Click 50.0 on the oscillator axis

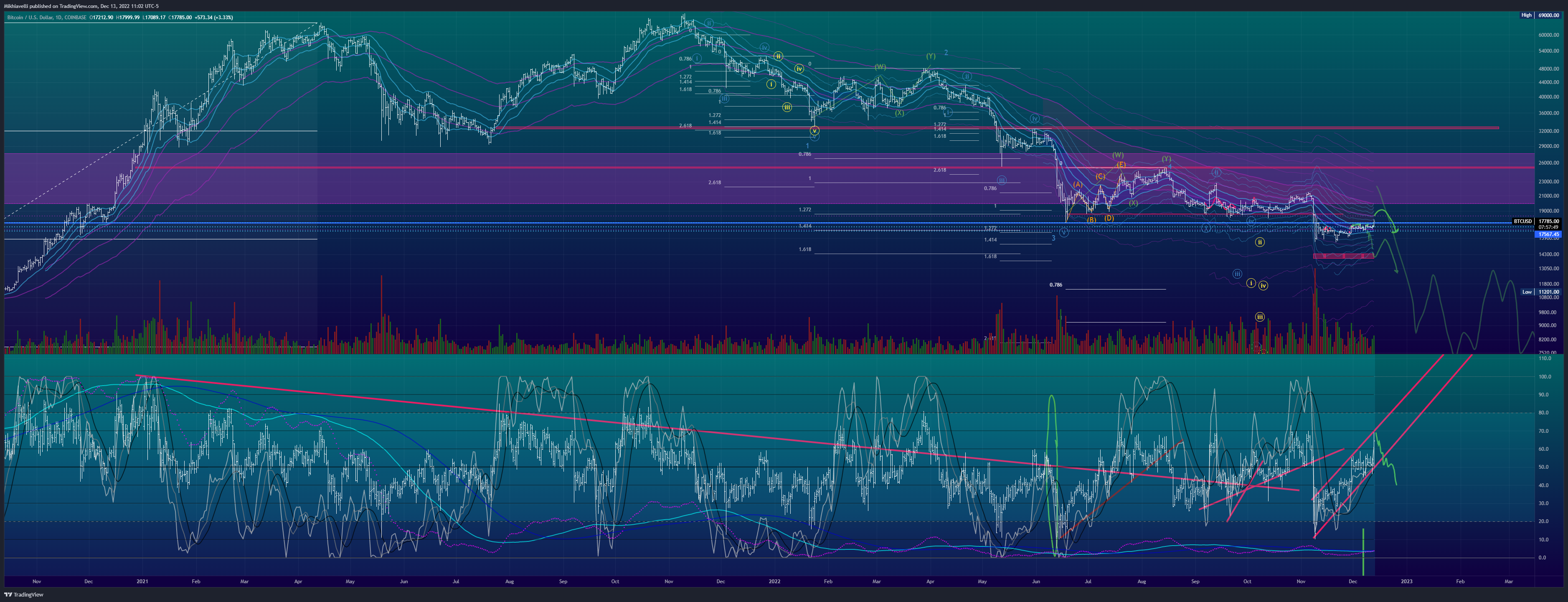coord(1543,467)
